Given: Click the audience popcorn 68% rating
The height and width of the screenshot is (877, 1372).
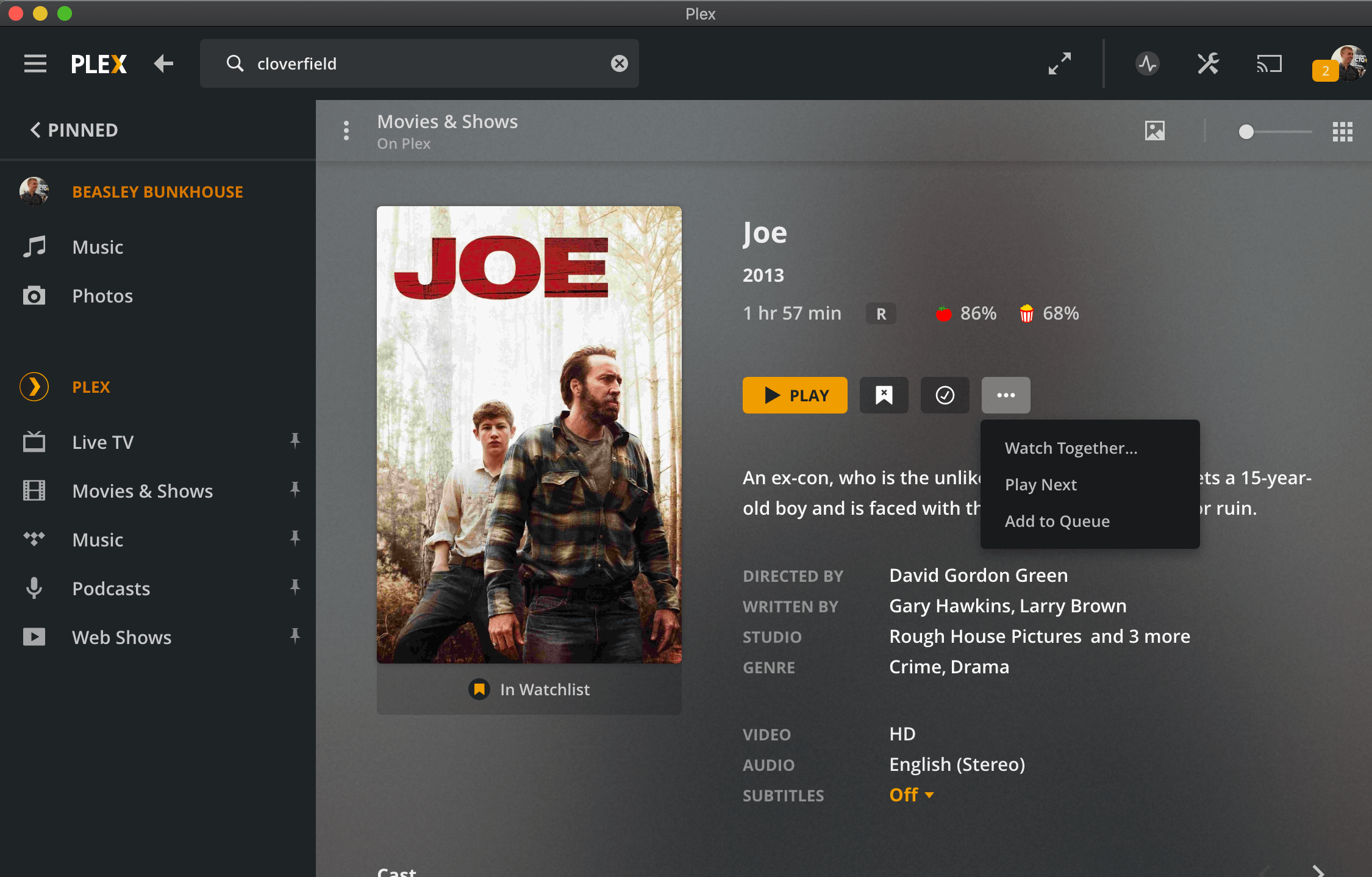Looking at the screenshot, I should (1049, 313).
